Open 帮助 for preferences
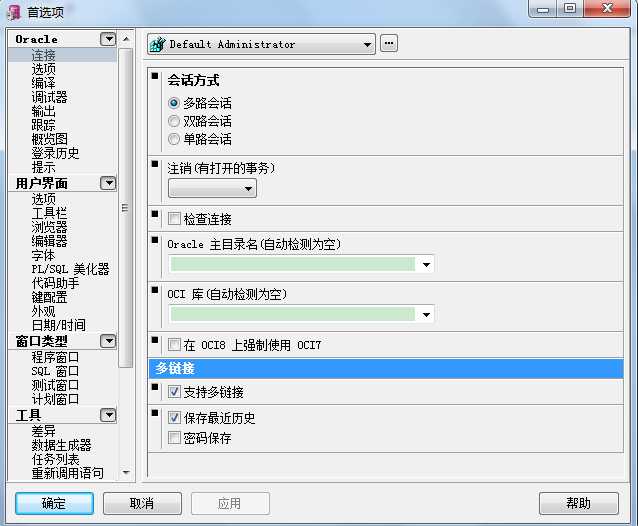This screenshot has height=526, width=638. [x=579, y=504]
